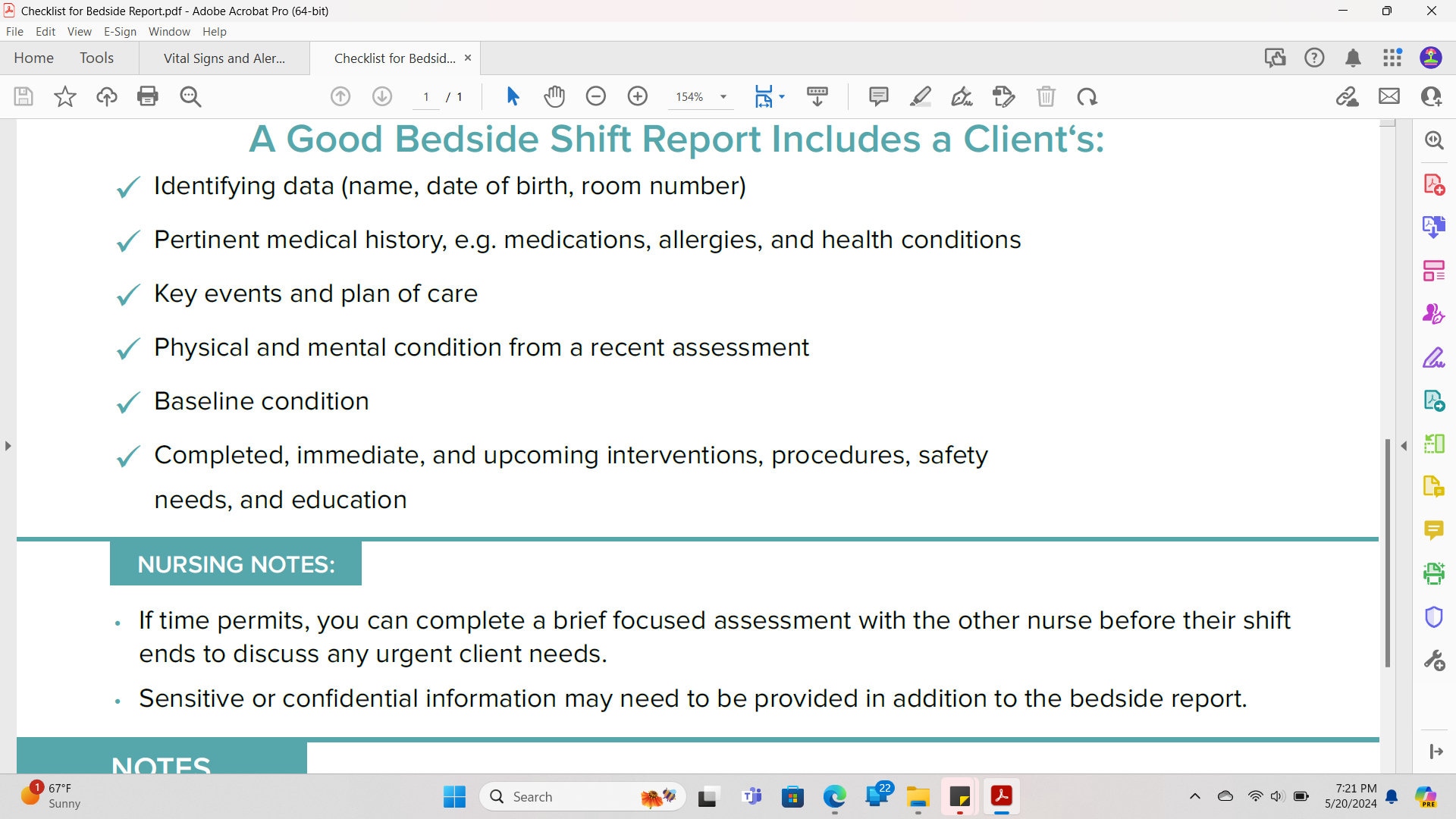Add document to favorites with the star
Screen dimensions: 1456x819
pos(65,96)
